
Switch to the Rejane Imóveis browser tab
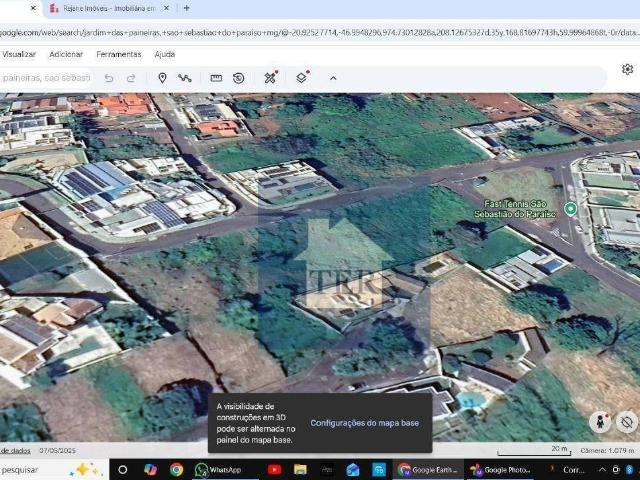[x=109, y=8]
